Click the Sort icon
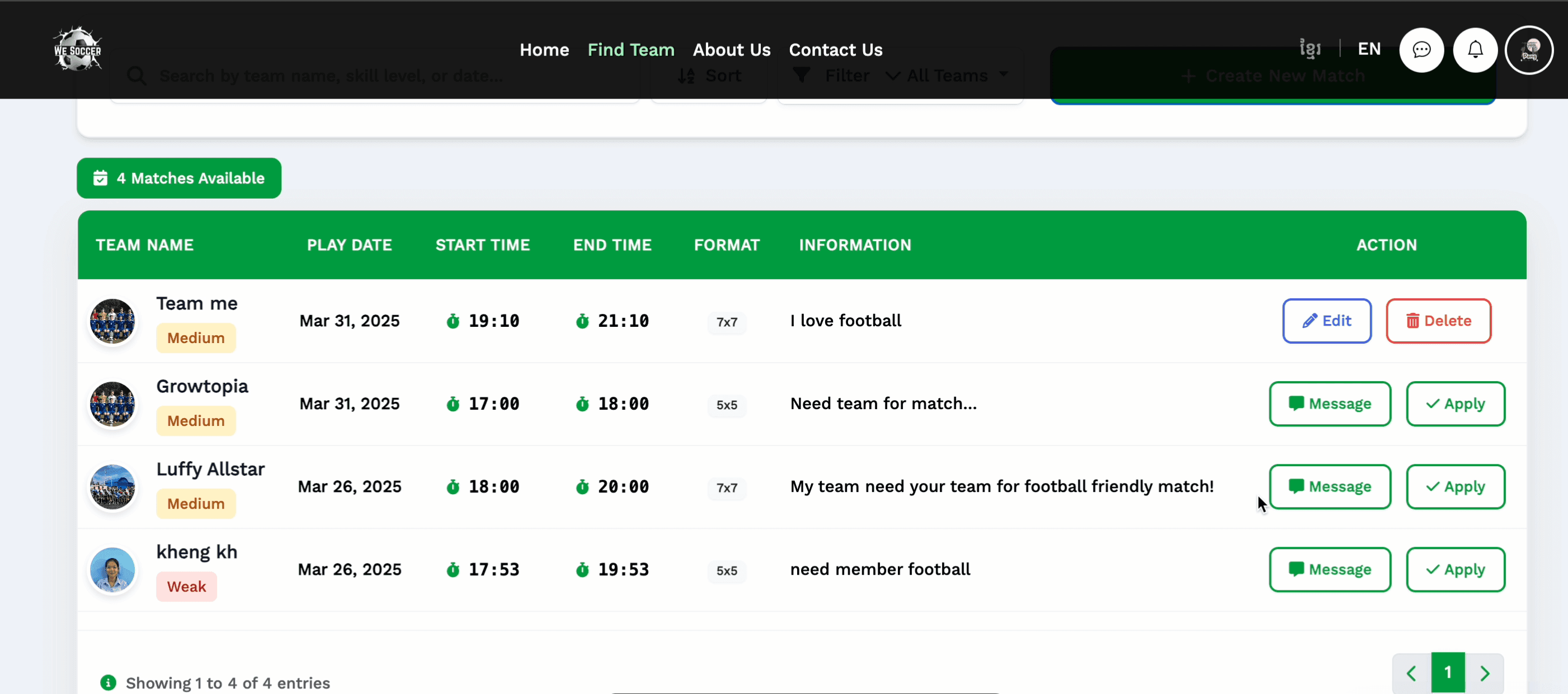Screen dimensions: 1568x694 coord(686,76)
